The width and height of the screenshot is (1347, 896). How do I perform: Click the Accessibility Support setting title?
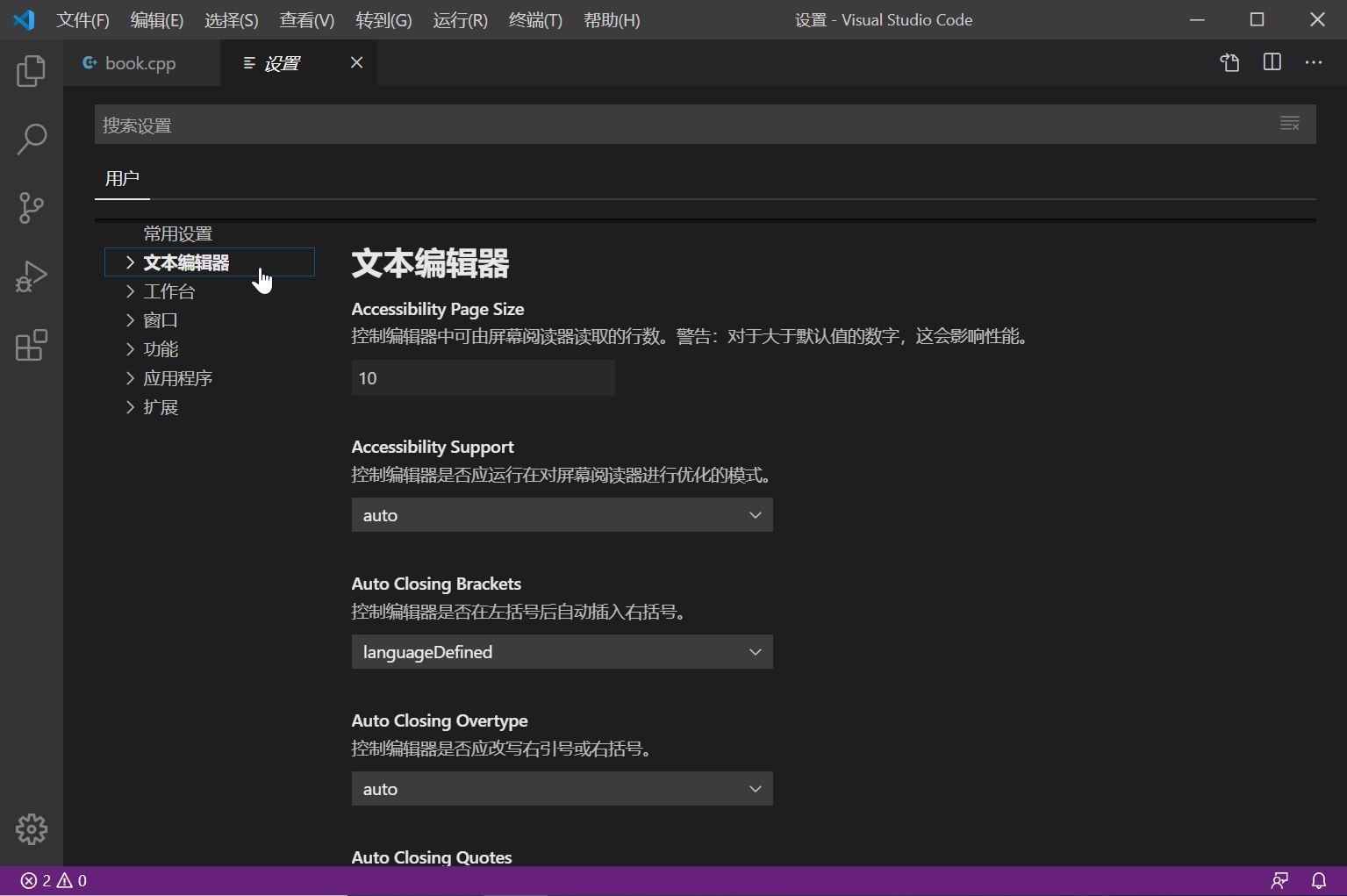[x=433, y=447]
